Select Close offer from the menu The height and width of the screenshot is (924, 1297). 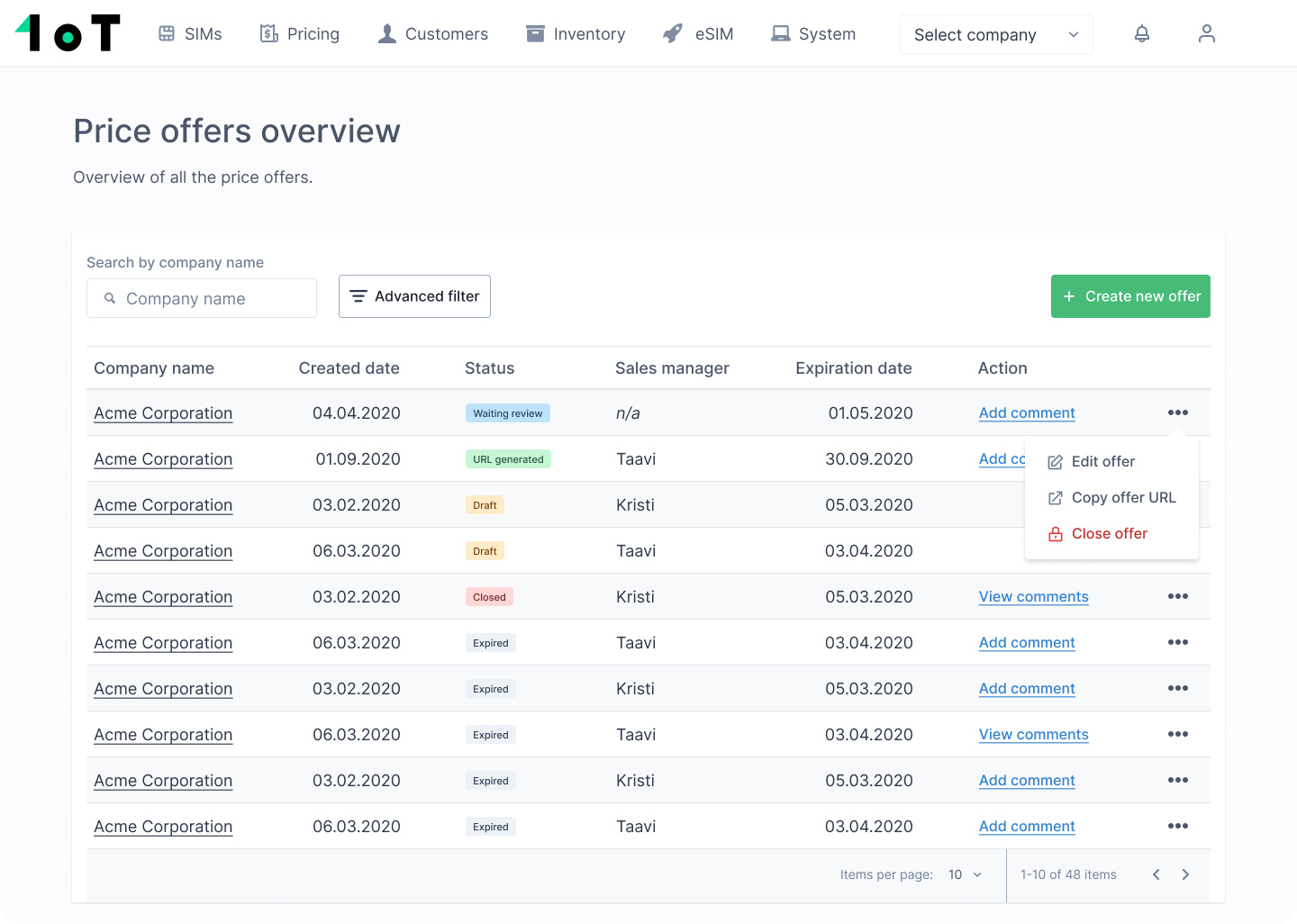click(1109, 533)
